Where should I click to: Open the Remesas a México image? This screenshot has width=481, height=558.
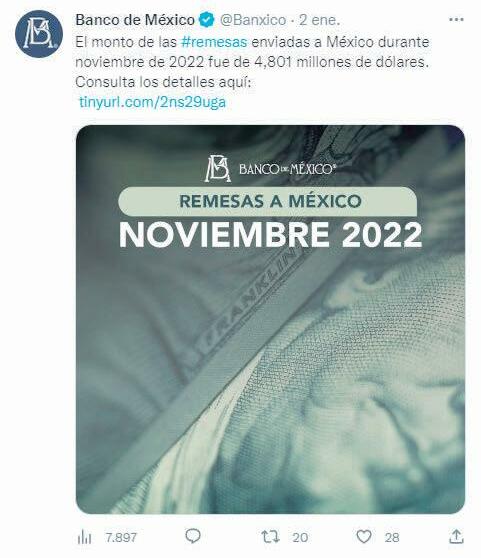(270, 320)
